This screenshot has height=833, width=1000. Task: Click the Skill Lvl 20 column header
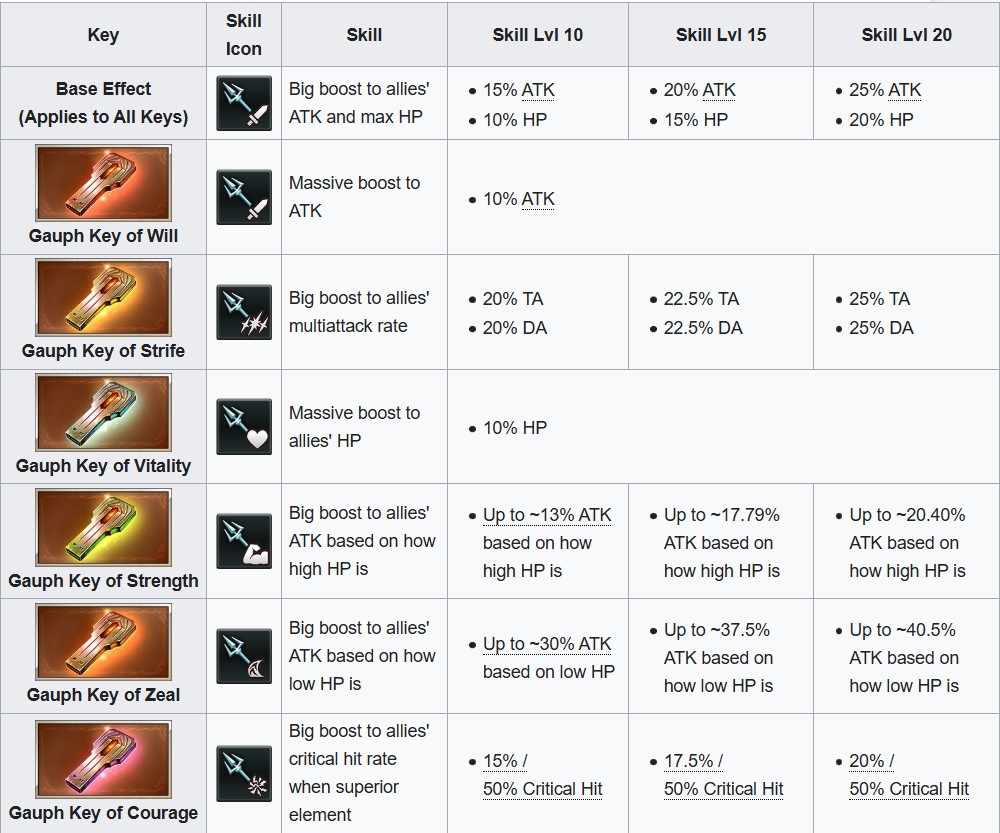click(906, 34)
